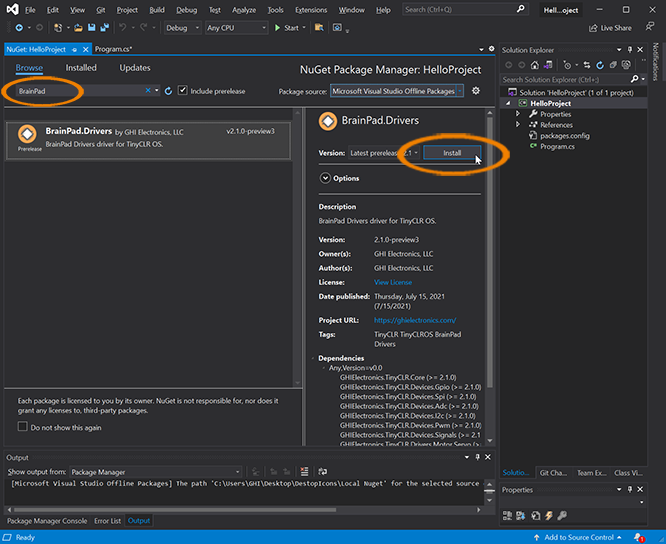Click the Alphabetical sort icon in Properties
This screenshot has width=666, height=544.
click(521, 516)
